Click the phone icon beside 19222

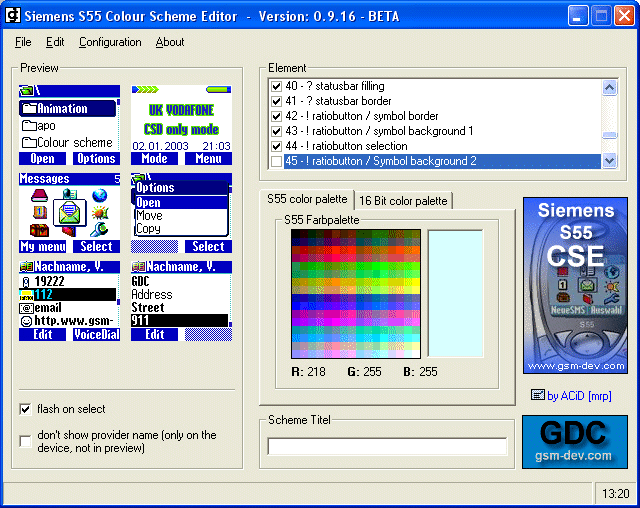pyautogui.click(x=26, y=282)
